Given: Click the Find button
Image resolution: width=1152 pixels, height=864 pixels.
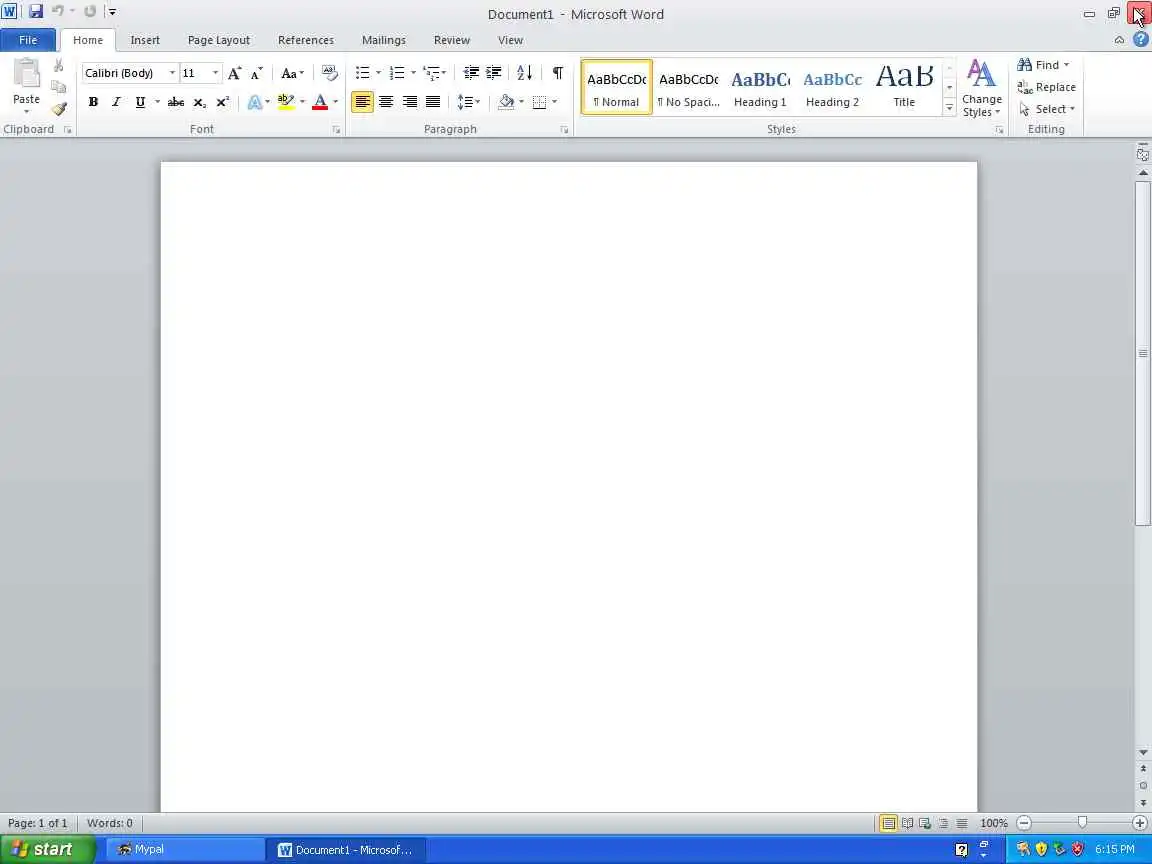Looking at the screenshot, I should (x=1043, y=65).
